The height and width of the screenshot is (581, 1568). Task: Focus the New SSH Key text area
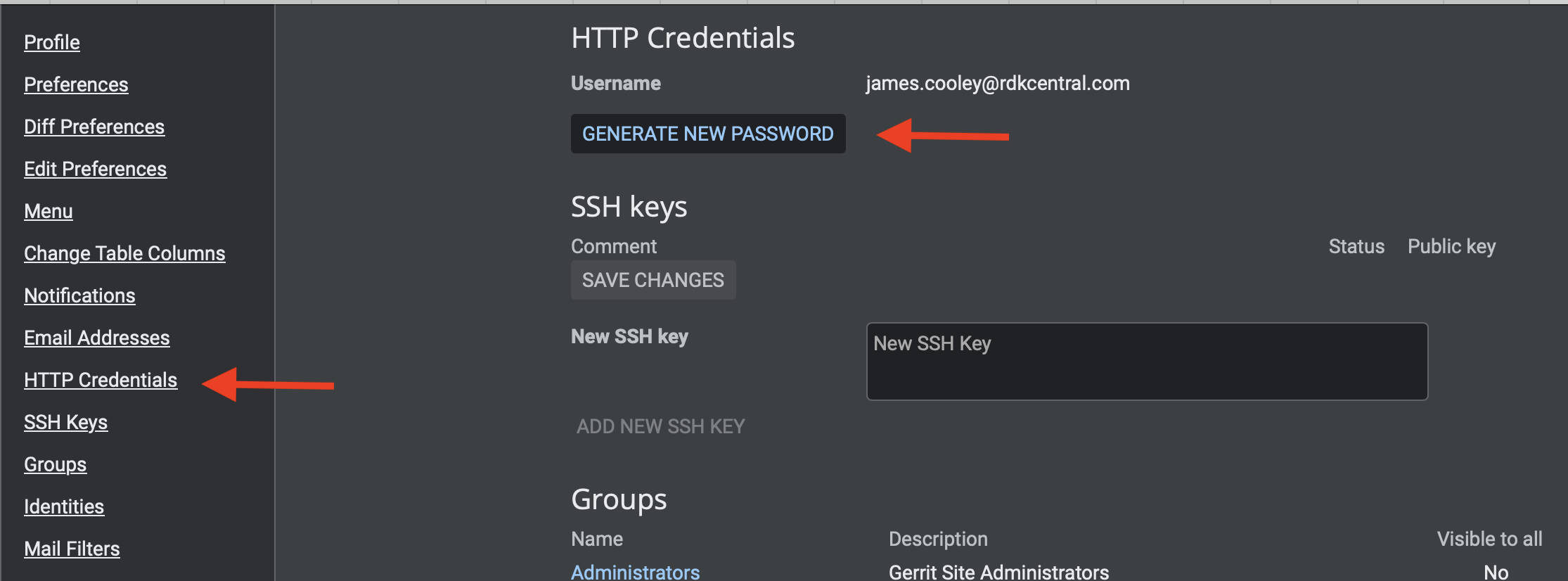point(1147,362)
